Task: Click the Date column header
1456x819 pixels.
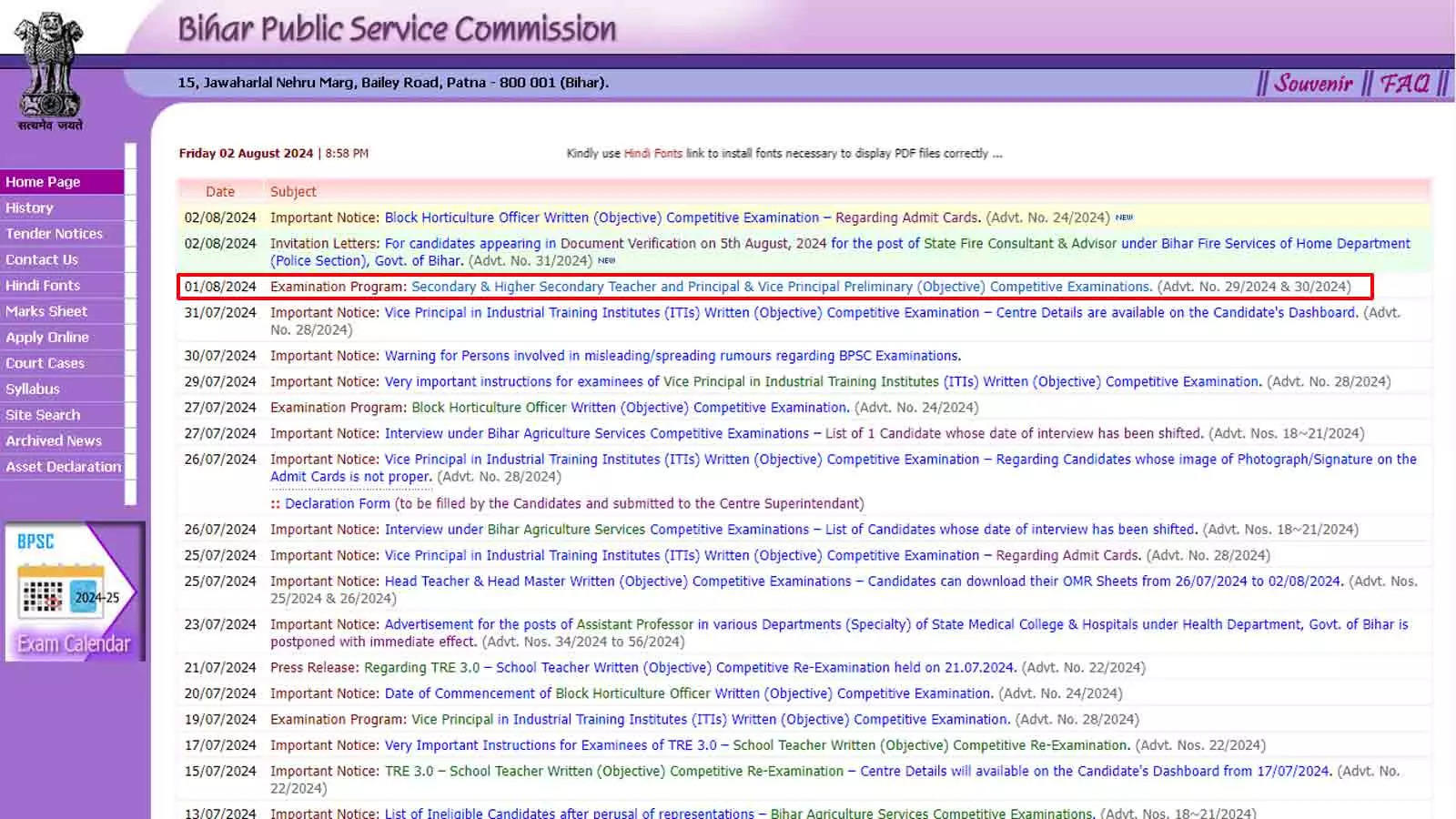Action: click(220, 192)
